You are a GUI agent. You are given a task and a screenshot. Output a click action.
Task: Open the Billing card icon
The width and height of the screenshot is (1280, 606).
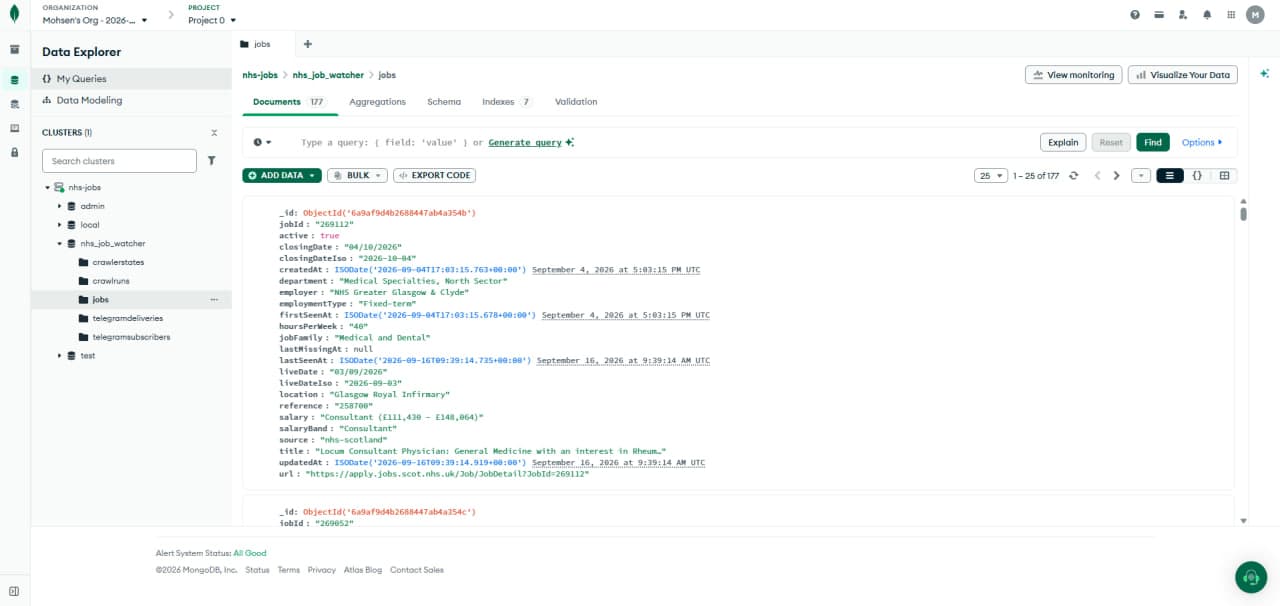point(1159,15)
